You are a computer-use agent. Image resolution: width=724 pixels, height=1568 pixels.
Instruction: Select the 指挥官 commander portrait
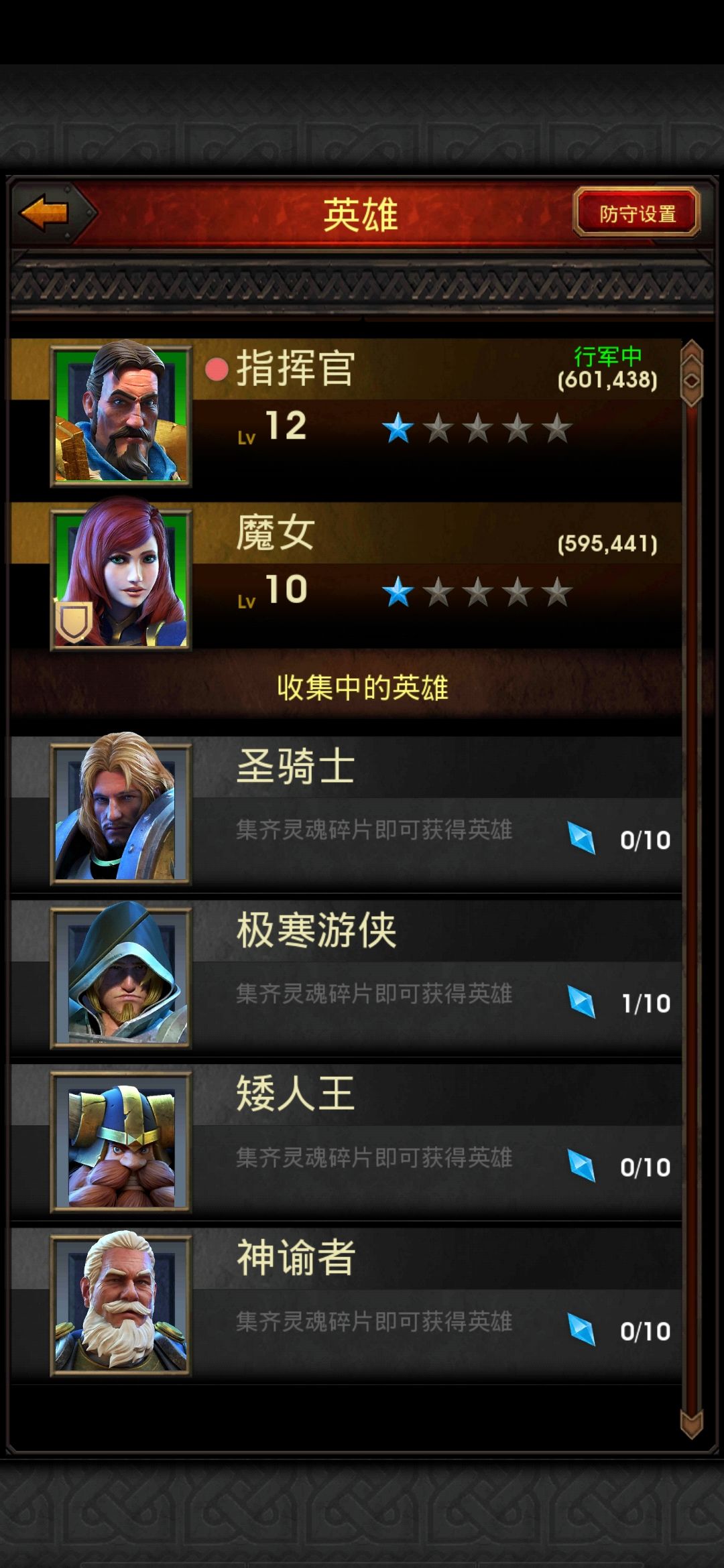coord(121,414)
